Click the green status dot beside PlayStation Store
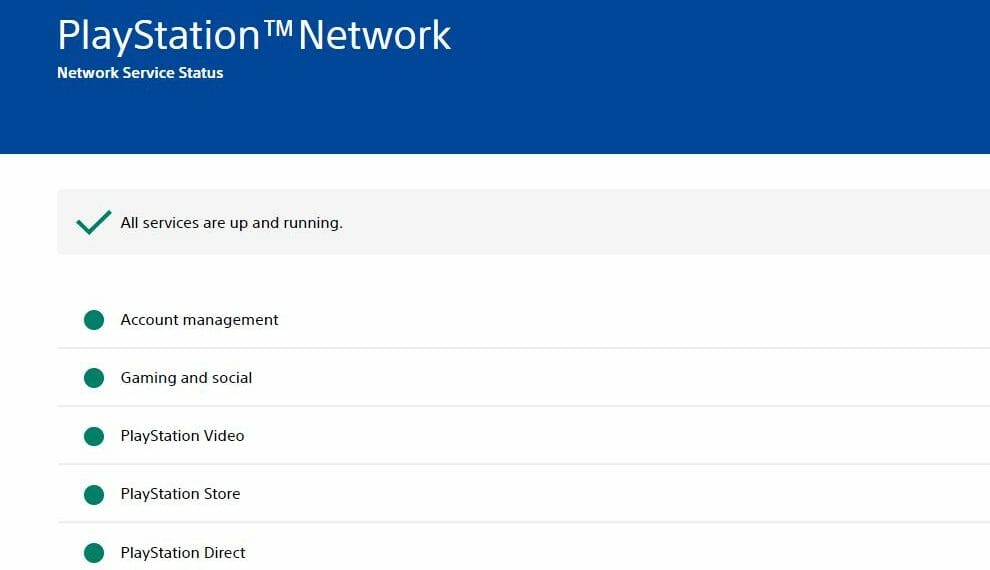Screen dimensions: 990x570 [x=94, y=494]
